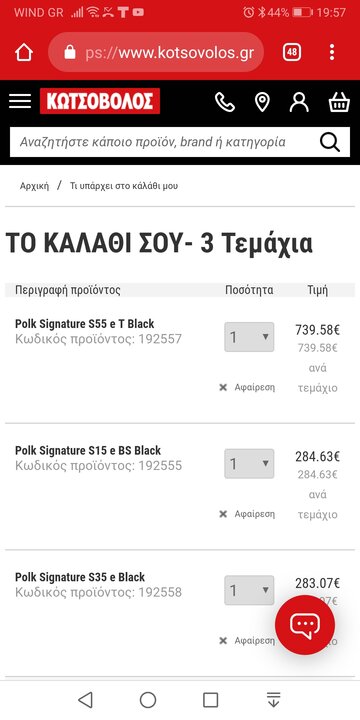Remove Polk Signature S55 e T Black item

pos(247,388)
